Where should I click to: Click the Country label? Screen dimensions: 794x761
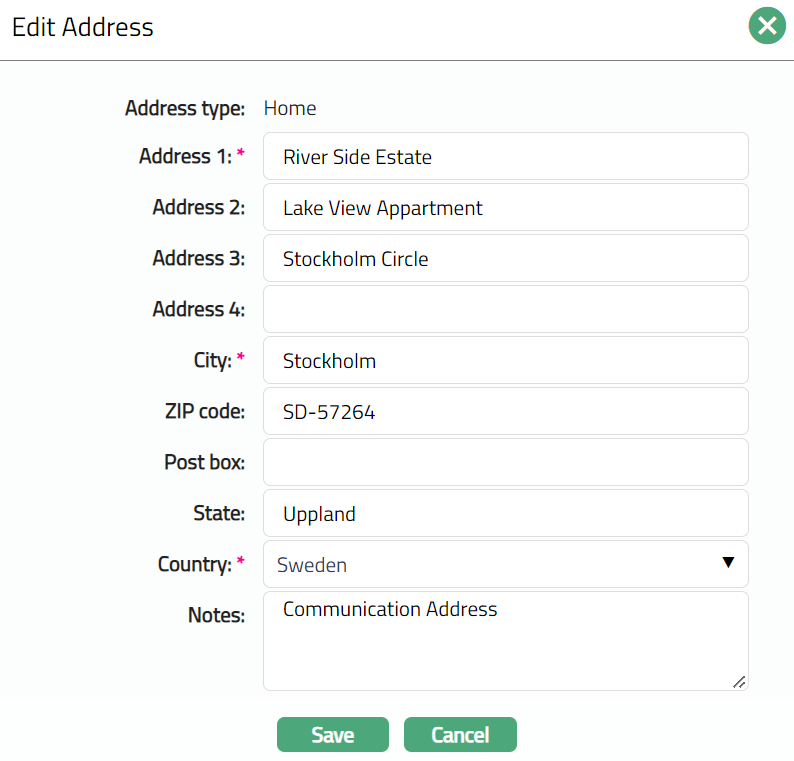coord(195,565)
